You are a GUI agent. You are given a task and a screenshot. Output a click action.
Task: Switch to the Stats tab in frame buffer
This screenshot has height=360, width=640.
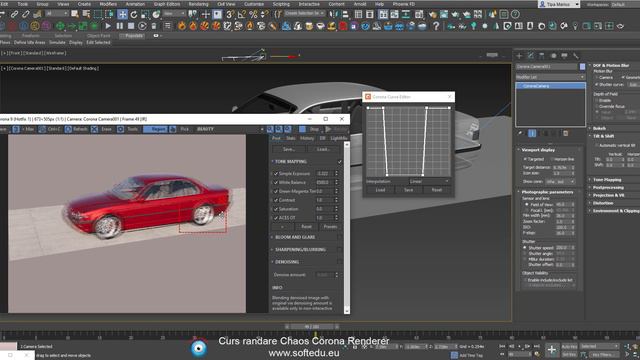[291, 138]
